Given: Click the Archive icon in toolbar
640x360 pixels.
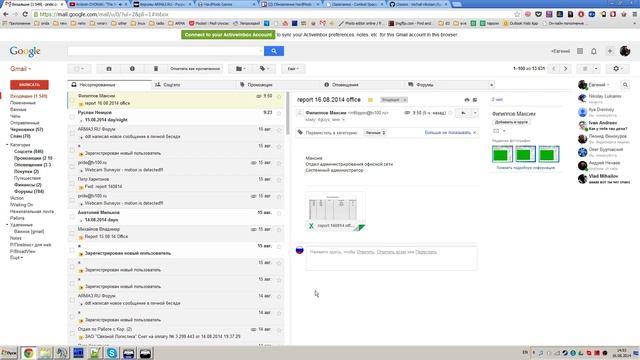Looking at the screenshot, I should point(109,69).
